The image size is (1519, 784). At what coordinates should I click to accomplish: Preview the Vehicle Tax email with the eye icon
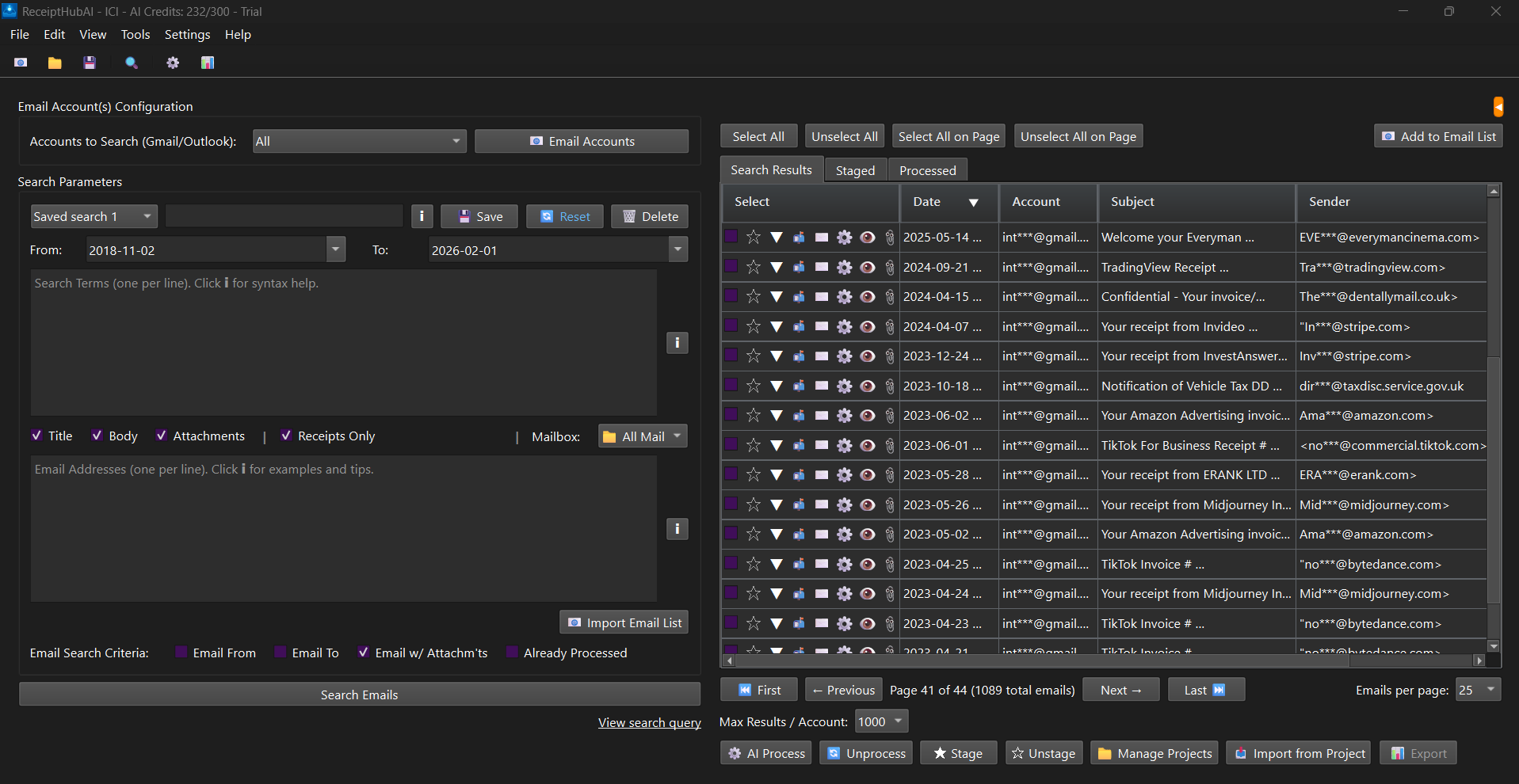coord(868,386)
